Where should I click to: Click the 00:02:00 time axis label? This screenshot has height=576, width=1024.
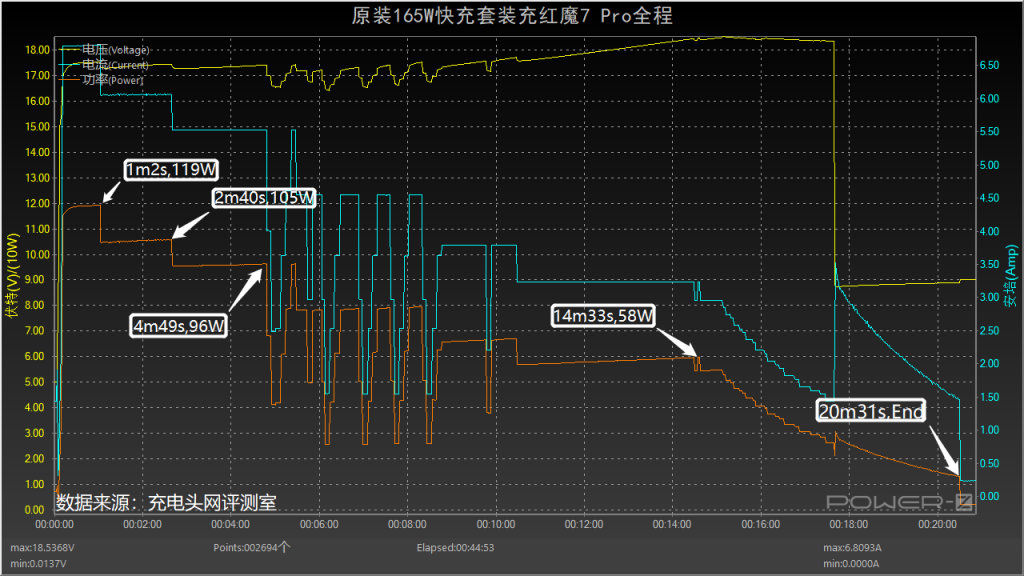(142, 524)
